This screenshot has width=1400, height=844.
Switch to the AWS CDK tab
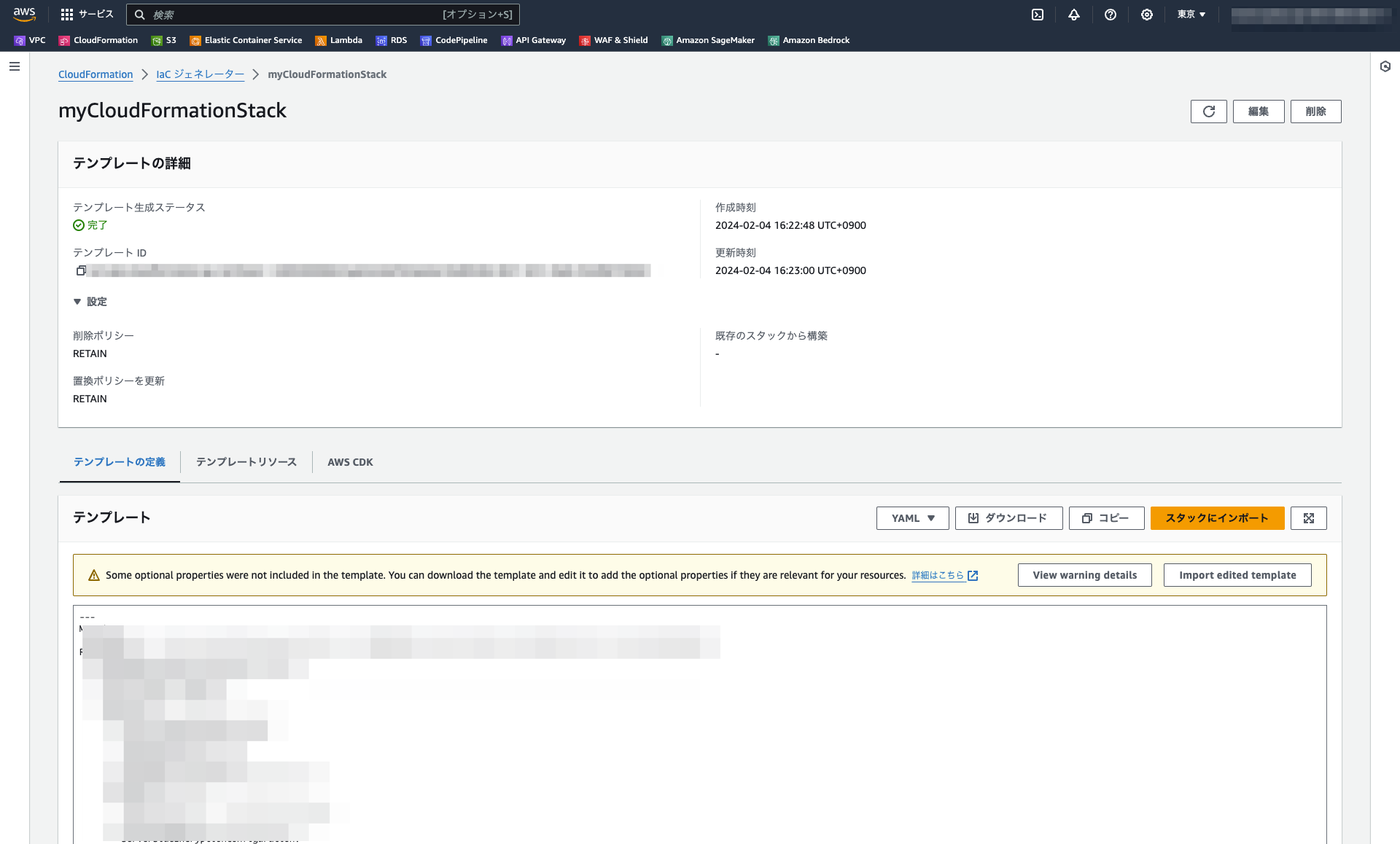(x=350, y=462)
